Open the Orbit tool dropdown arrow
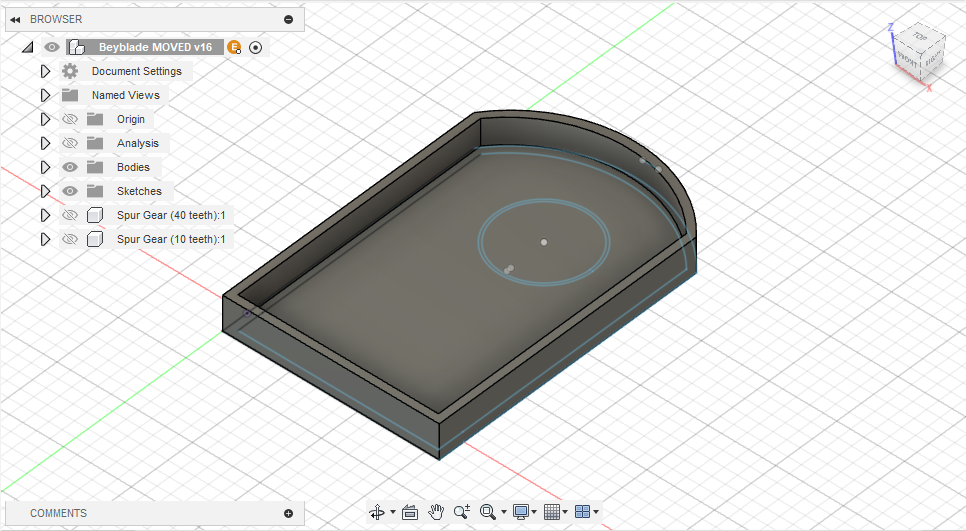This screenshot has height=531, width=966. [x=393, y=512]
